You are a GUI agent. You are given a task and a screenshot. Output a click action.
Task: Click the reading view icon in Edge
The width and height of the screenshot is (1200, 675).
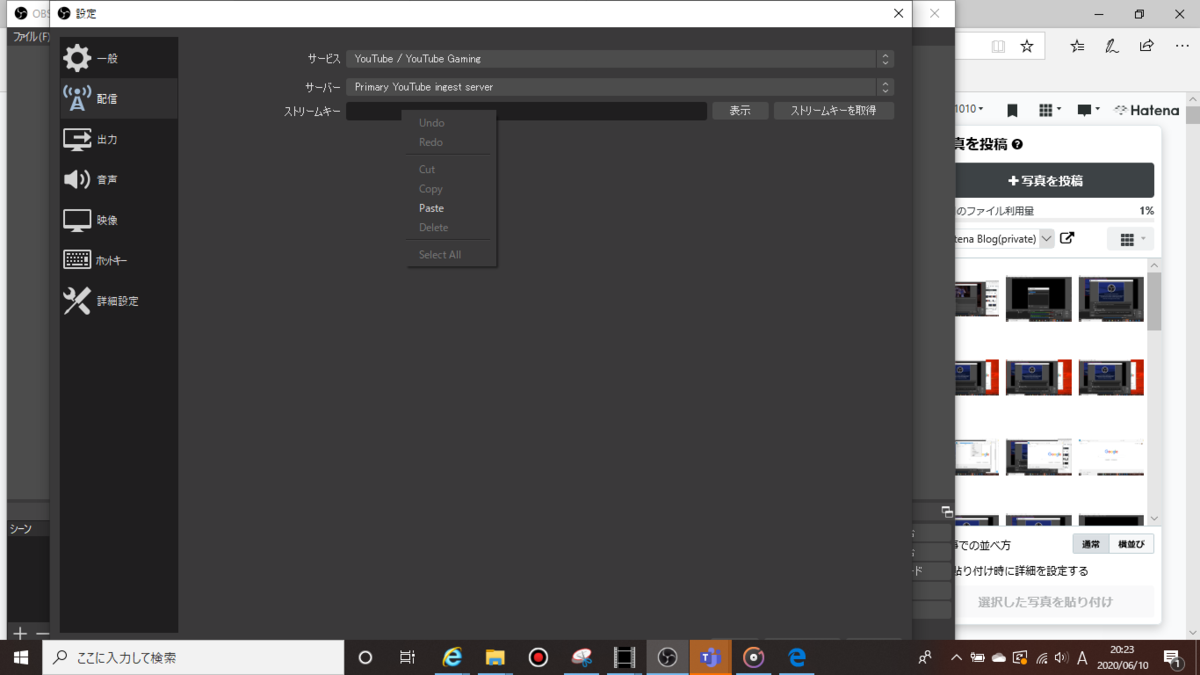(x=998, y=46)
